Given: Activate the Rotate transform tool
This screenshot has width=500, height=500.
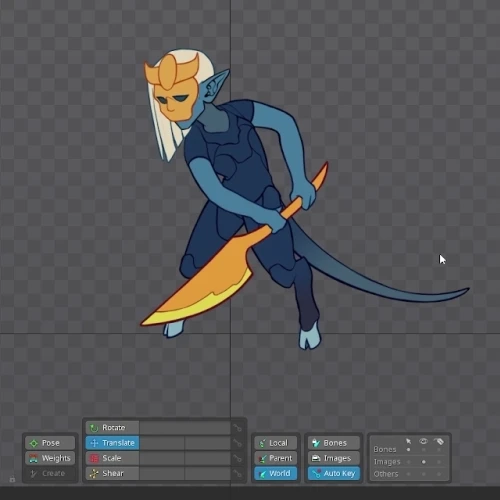Looking at the screenshot, I should pos(112,428).
